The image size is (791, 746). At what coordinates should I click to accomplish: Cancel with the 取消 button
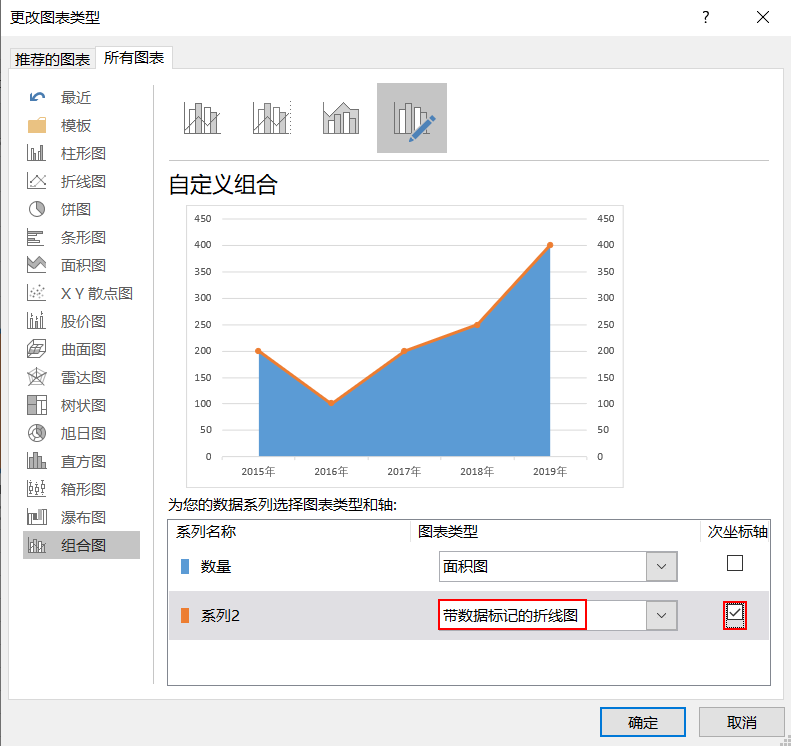pyautogui.click(x=742, y=722)
